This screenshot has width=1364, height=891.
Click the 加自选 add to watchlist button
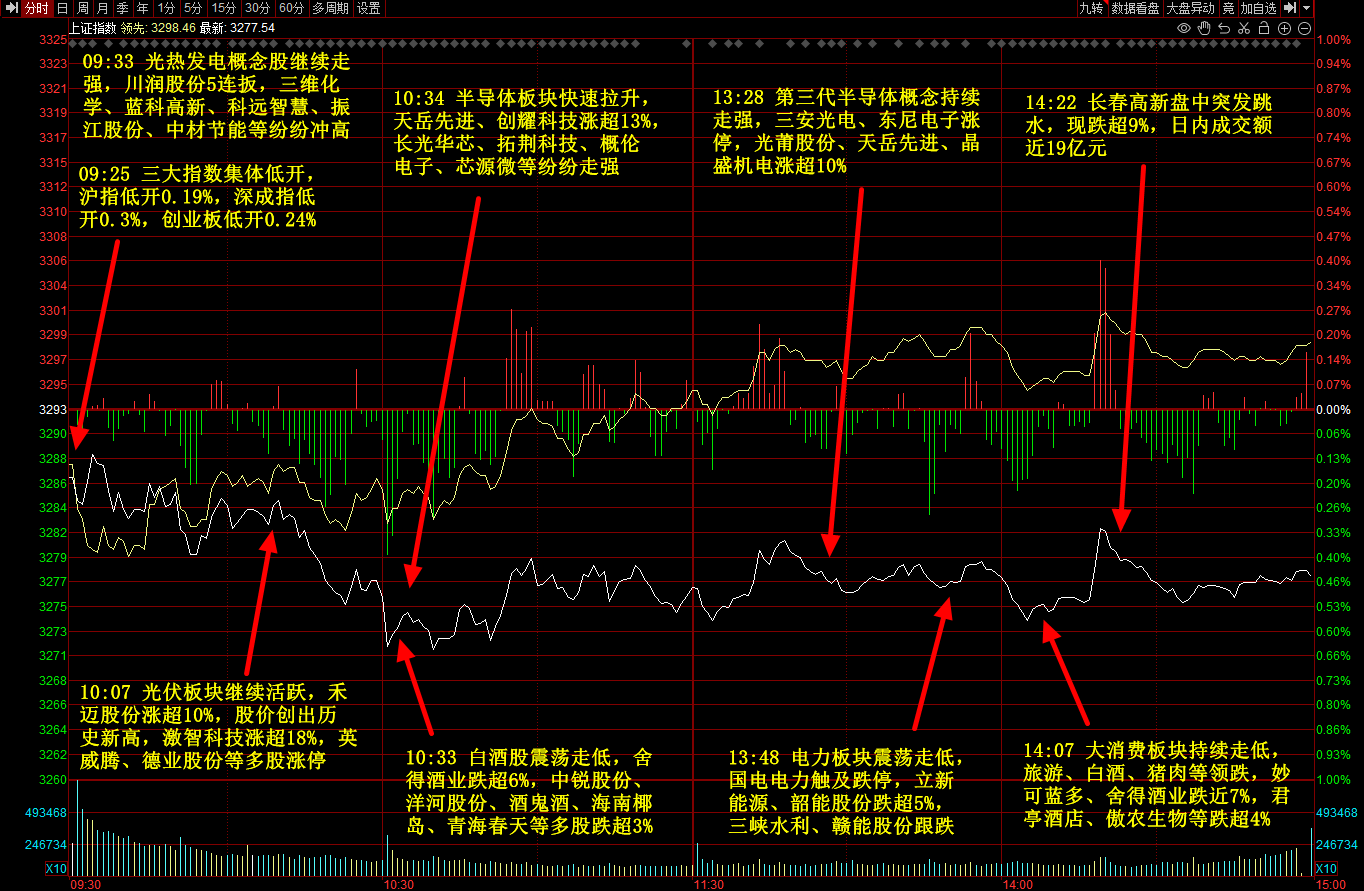[x=1258, y=8]
